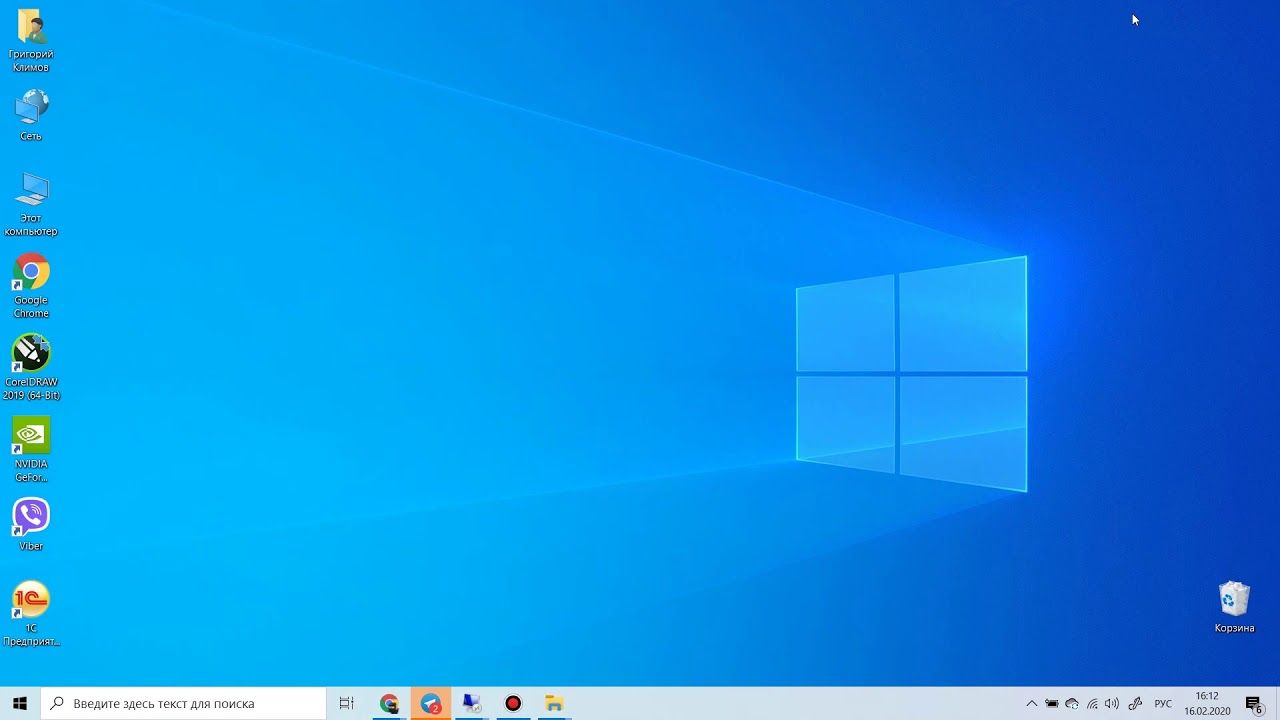The image size is (1280, 720).
Task: Click the red record button taskbar app
Action: 513,704
